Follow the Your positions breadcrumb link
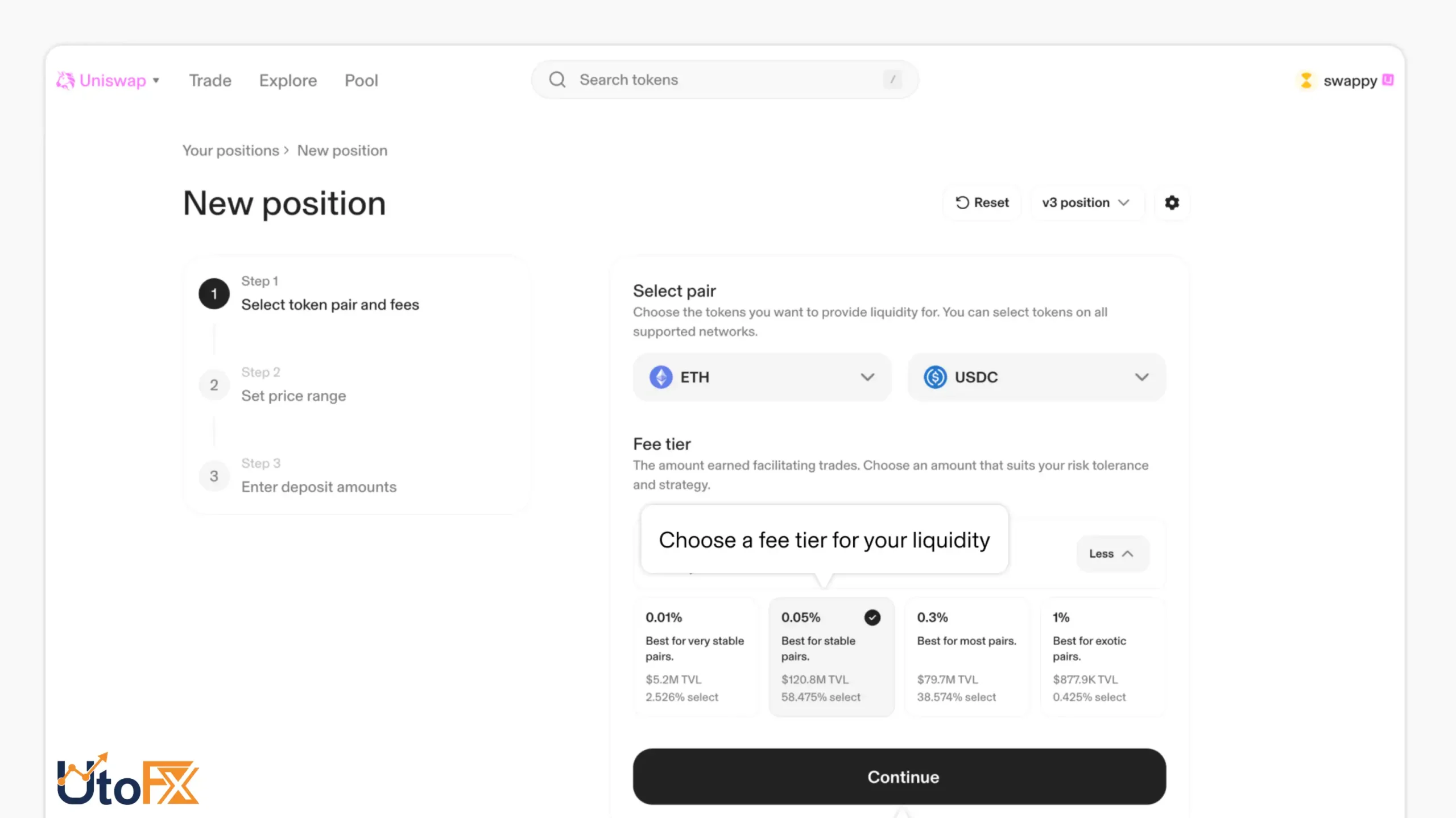This screenshot has height=818, width=1456. coord(230,151)
